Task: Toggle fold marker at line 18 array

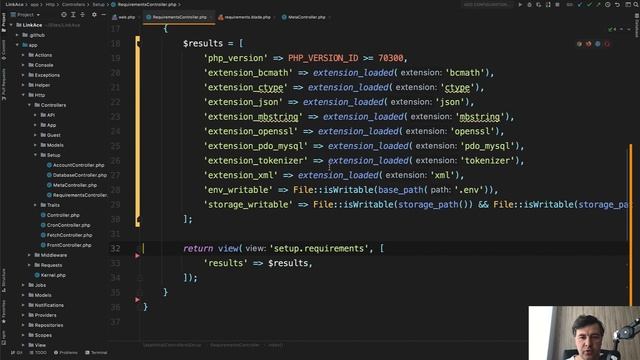Action: coord(138,43)
